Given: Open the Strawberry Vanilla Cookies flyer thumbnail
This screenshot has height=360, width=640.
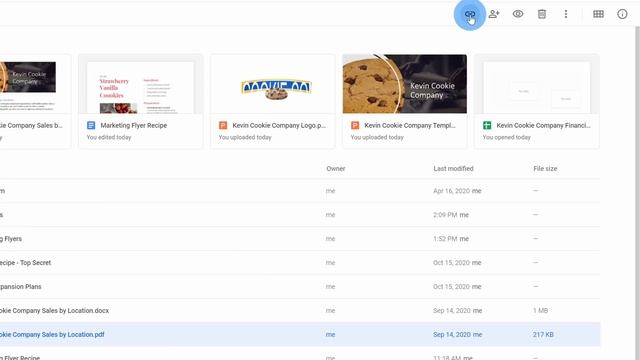Looking at the screenshot, I should tap(140, 84).
